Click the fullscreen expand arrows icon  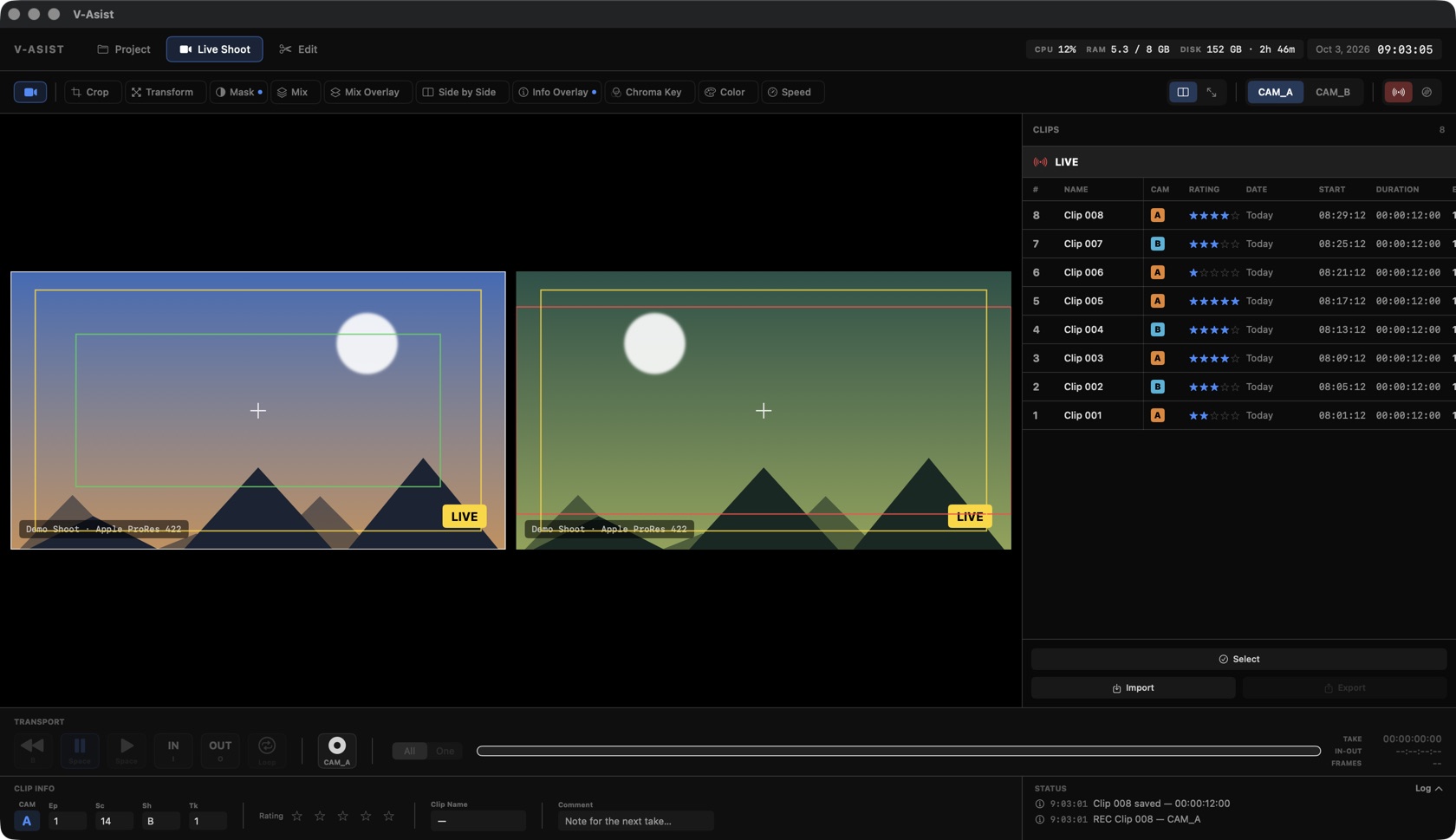[x=1212, y=92]
